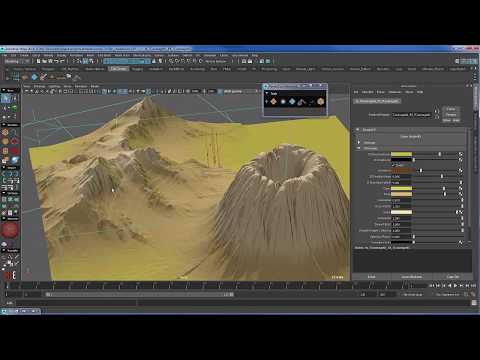
Task: Click the big red sphere icon in left toolbox
Action: pyautogui.click(x=10, y=230)
